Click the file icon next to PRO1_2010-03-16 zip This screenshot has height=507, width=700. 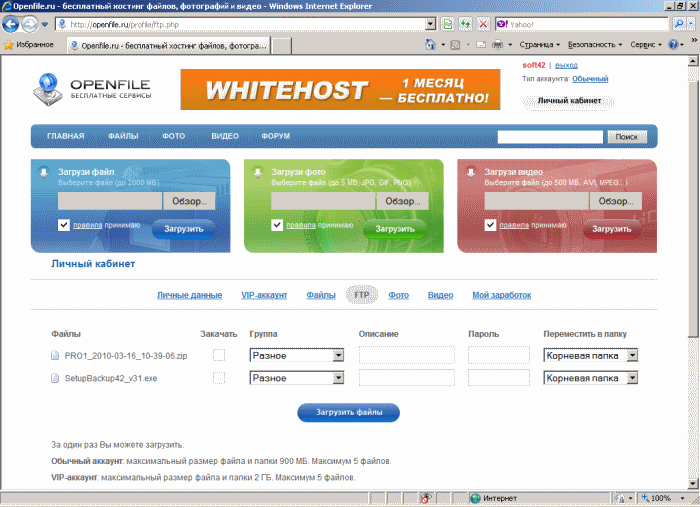coord(55,356)
